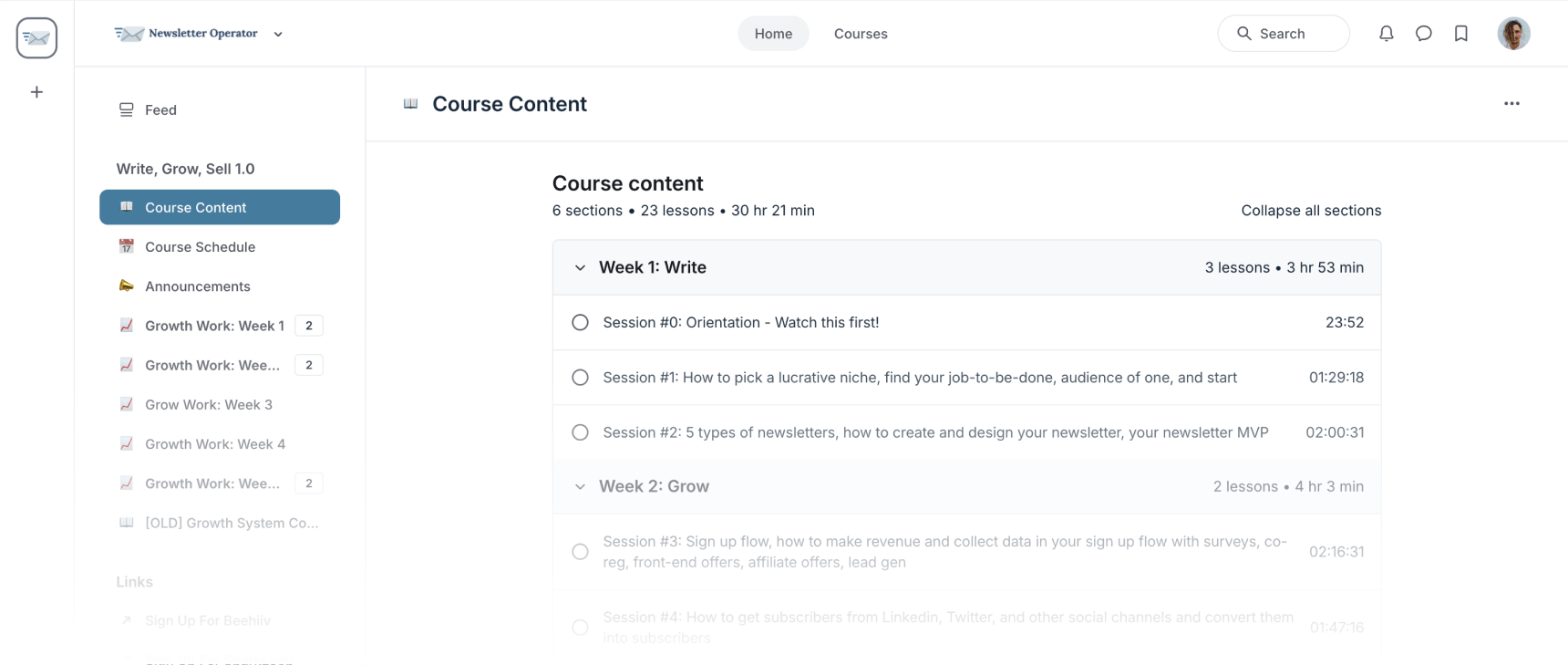Select the Home tab
The image size is (1568, 665).
tap(773, 33)
